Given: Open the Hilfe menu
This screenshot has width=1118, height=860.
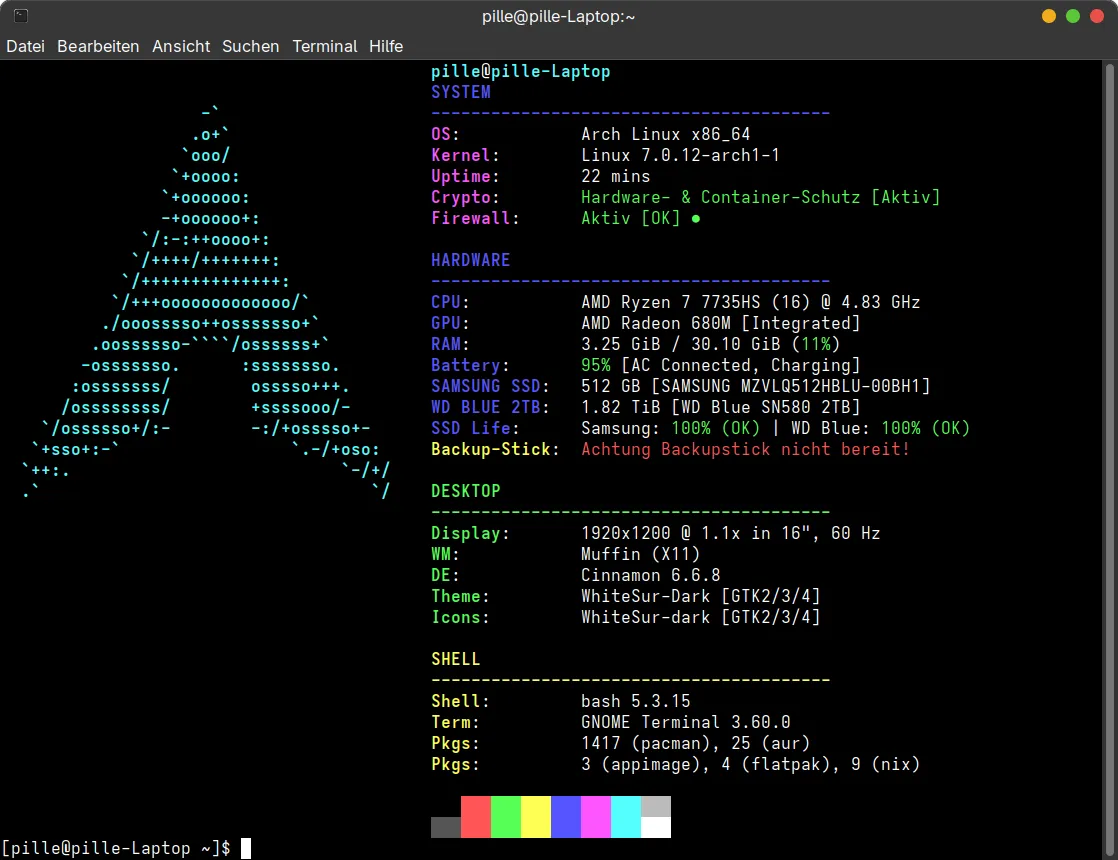Looking at the screenshot, I should [x=386, y=46].
